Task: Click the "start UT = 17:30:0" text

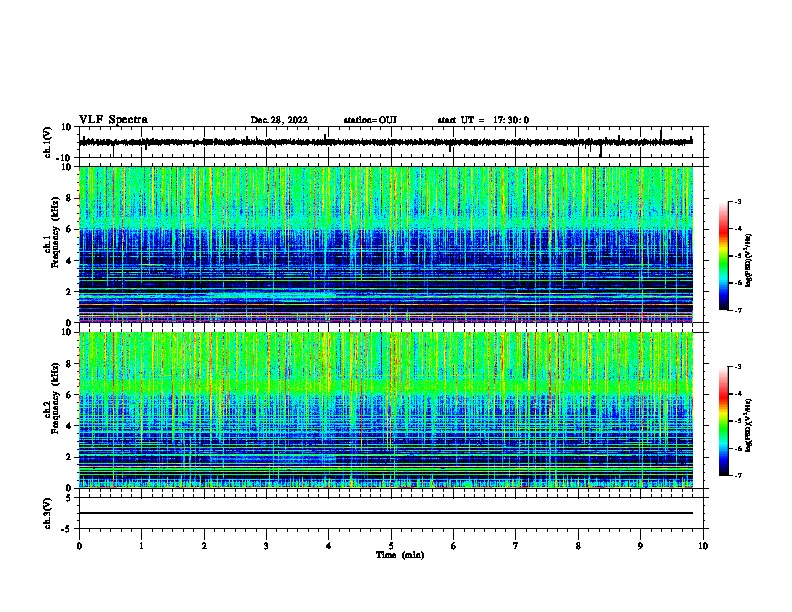Action: click(483, 120)
